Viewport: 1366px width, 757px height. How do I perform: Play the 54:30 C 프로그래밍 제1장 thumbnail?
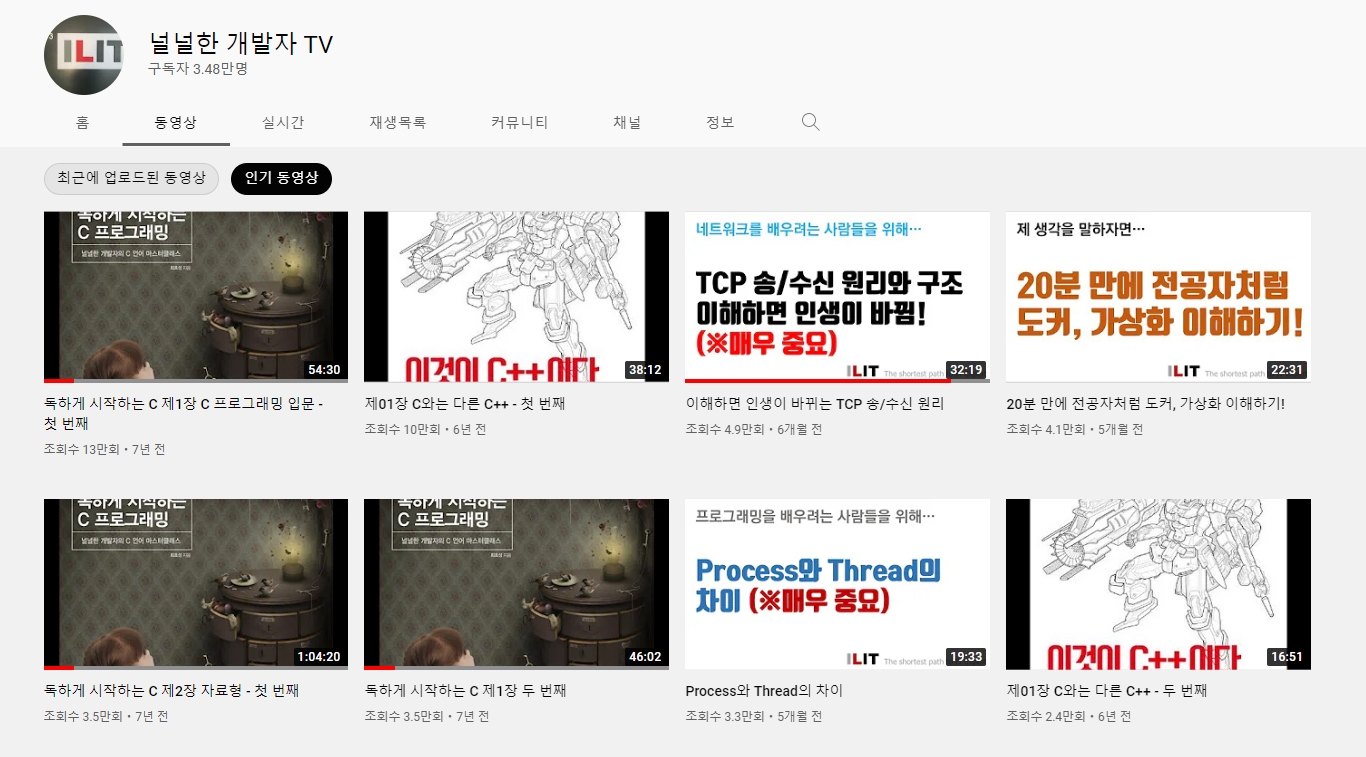pos(196,297)
